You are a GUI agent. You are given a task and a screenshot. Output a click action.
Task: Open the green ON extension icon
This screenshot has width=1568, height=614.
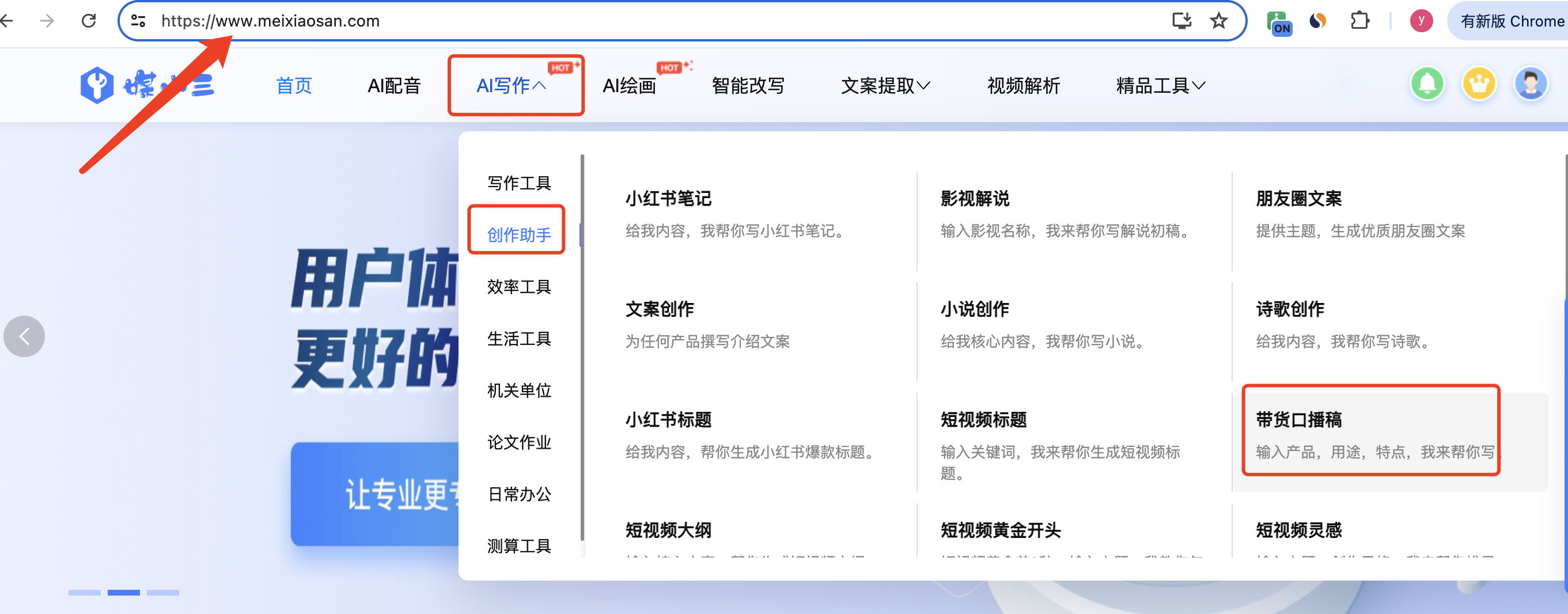tap(1279, 22)
